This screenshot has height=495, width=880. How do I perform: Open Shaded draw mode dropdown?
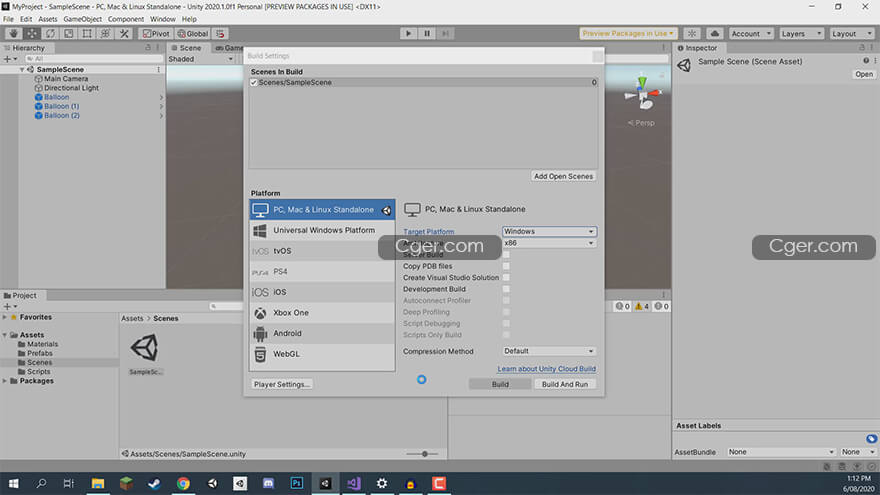pos(201,59)
